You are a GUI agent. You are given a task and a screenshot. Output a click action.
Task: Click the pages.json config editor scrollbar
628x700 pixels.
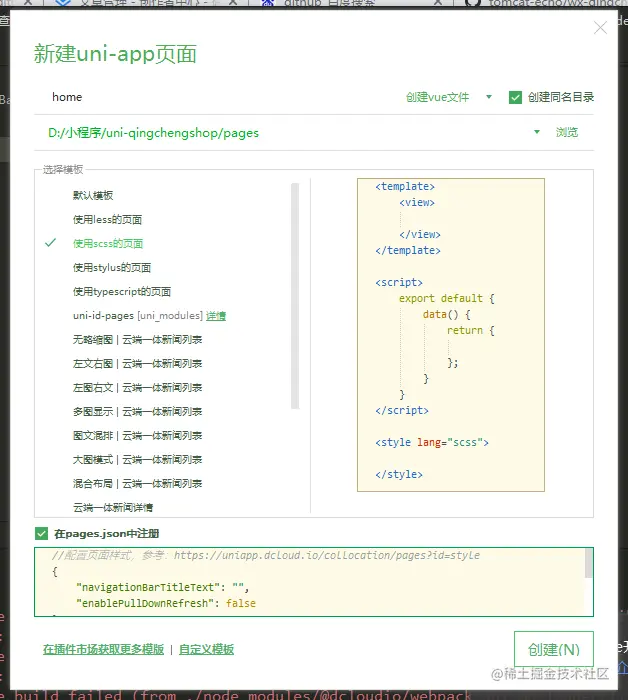[x=589, y=563]
